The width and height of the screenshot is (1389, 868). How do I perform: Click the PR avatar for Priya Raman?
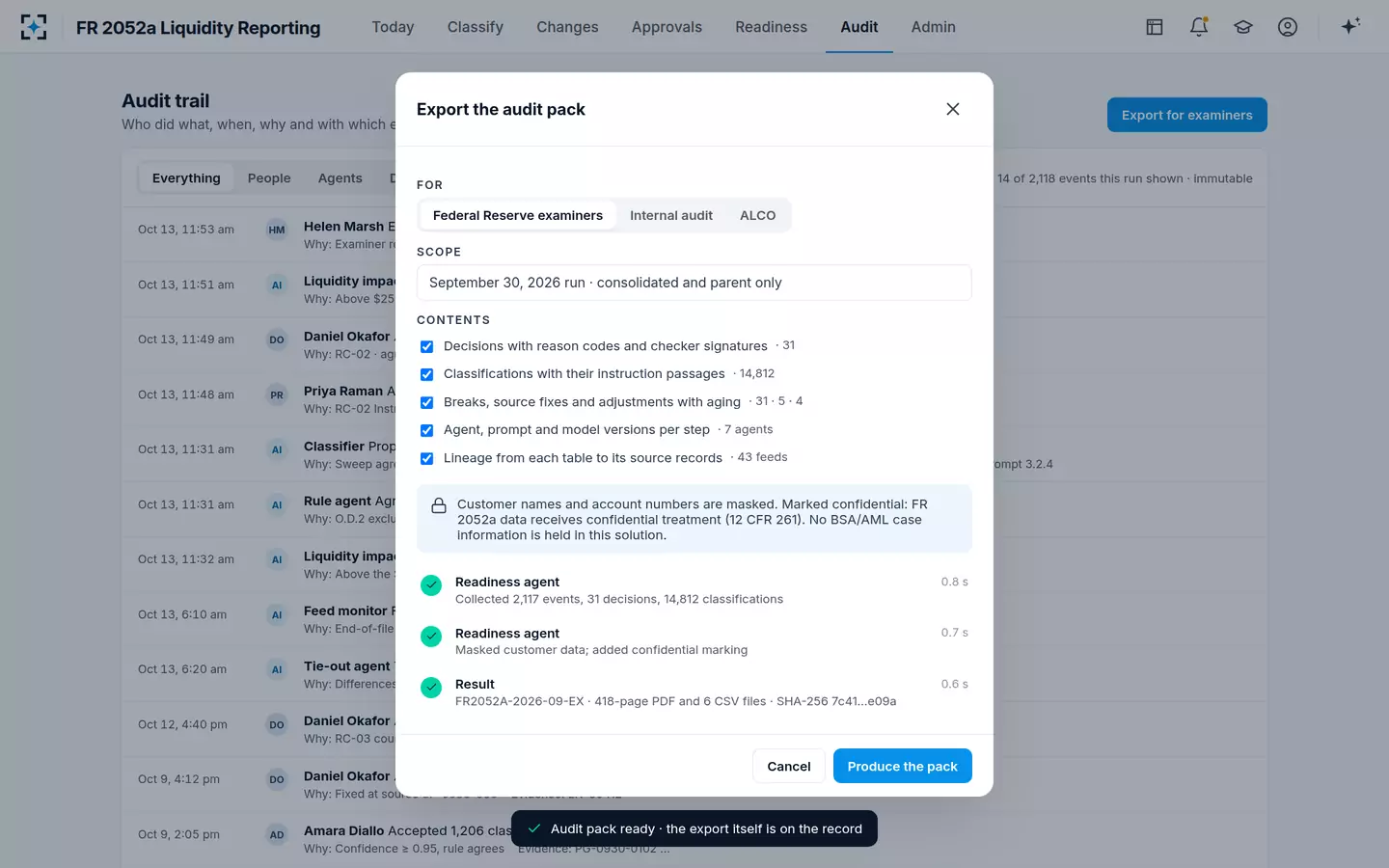(277, 394)
